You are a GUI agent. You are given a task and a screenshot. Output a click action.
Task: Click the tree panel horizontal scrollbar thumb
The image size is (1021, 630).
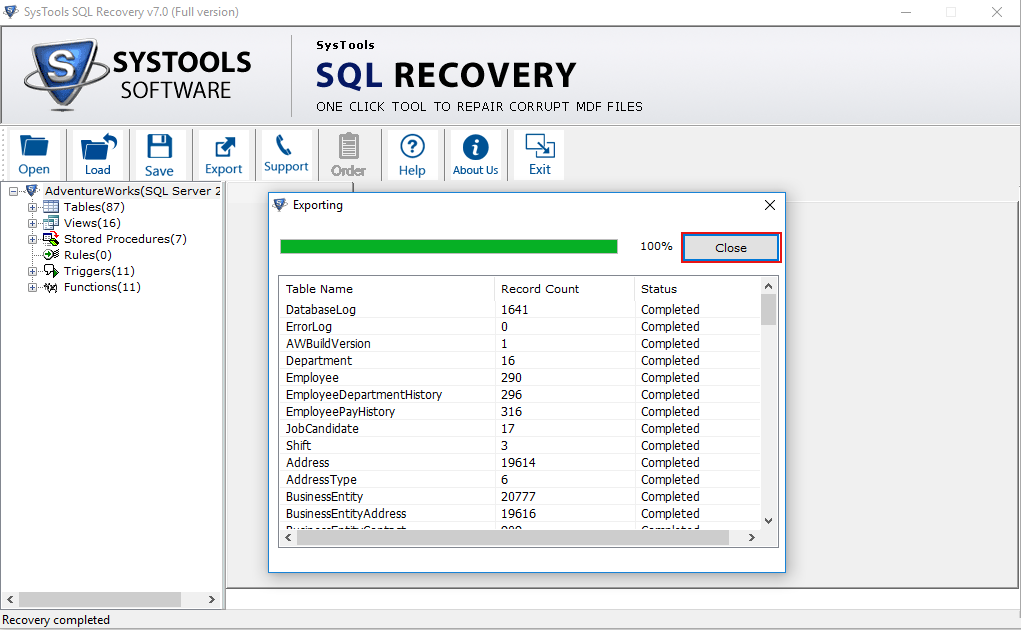100,599
